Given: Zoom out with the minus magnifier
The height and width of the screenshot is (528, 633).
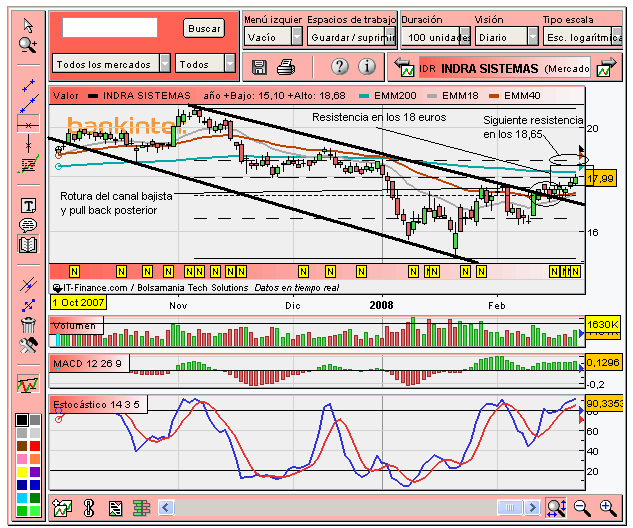Looking at the screenshot, I should [x=582, y=508].
